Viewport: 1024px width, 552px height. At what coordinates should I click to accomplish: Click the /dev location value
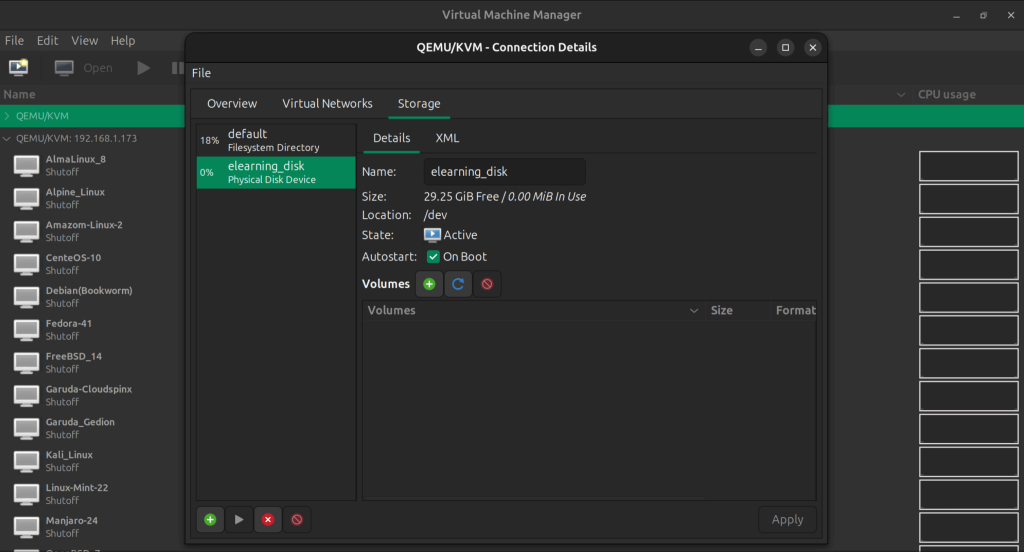436,215
